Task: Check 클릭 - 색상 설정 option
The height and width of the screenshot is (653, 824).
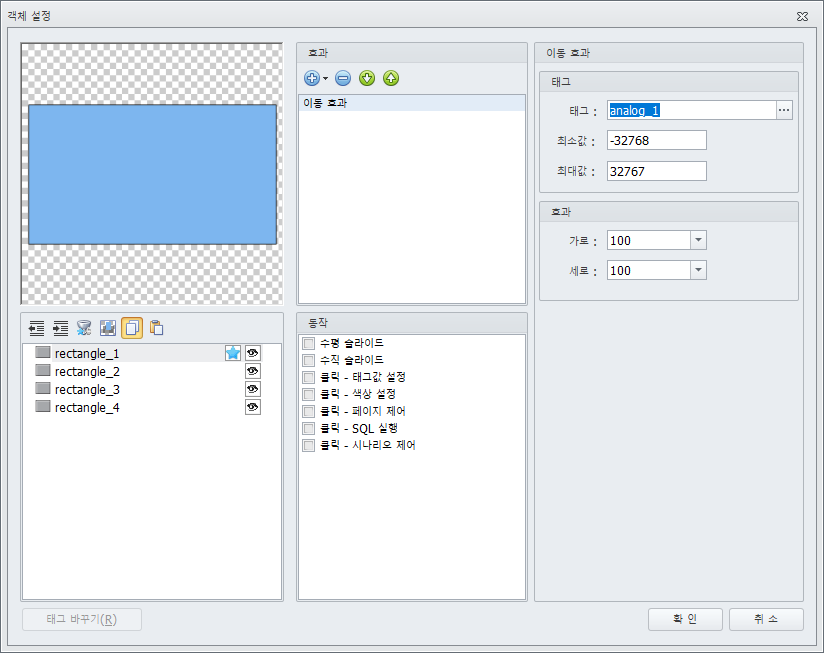Action: [308, 394]
